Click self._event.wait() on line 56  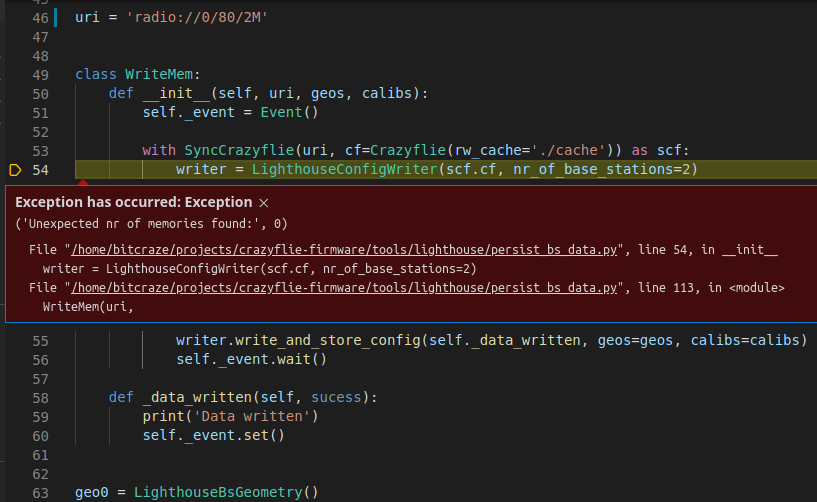(251, 359)
